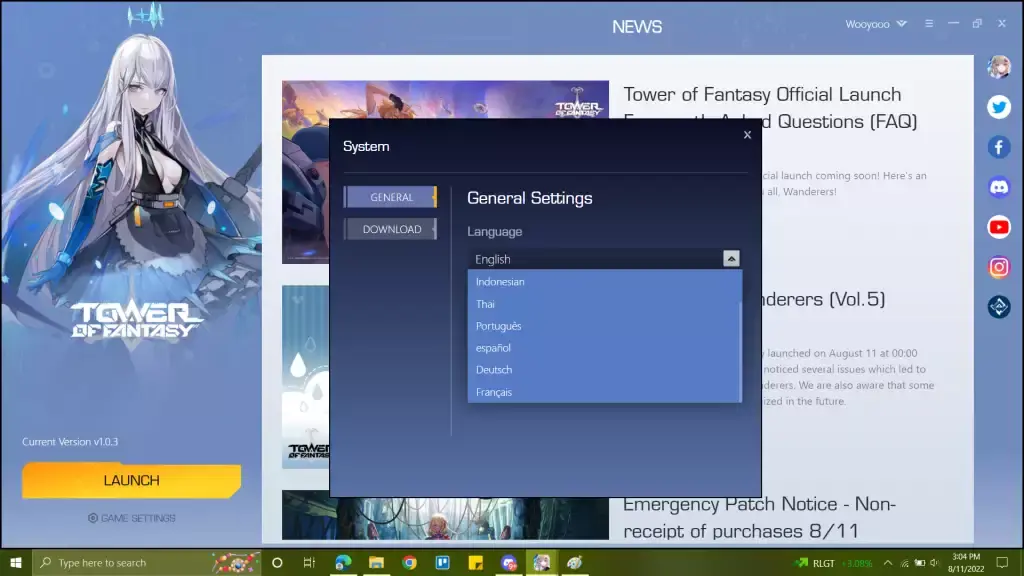The height and width of the screenshot is (576, 1024).
Task: Open the Twitter social link
Action: [999, 106]
